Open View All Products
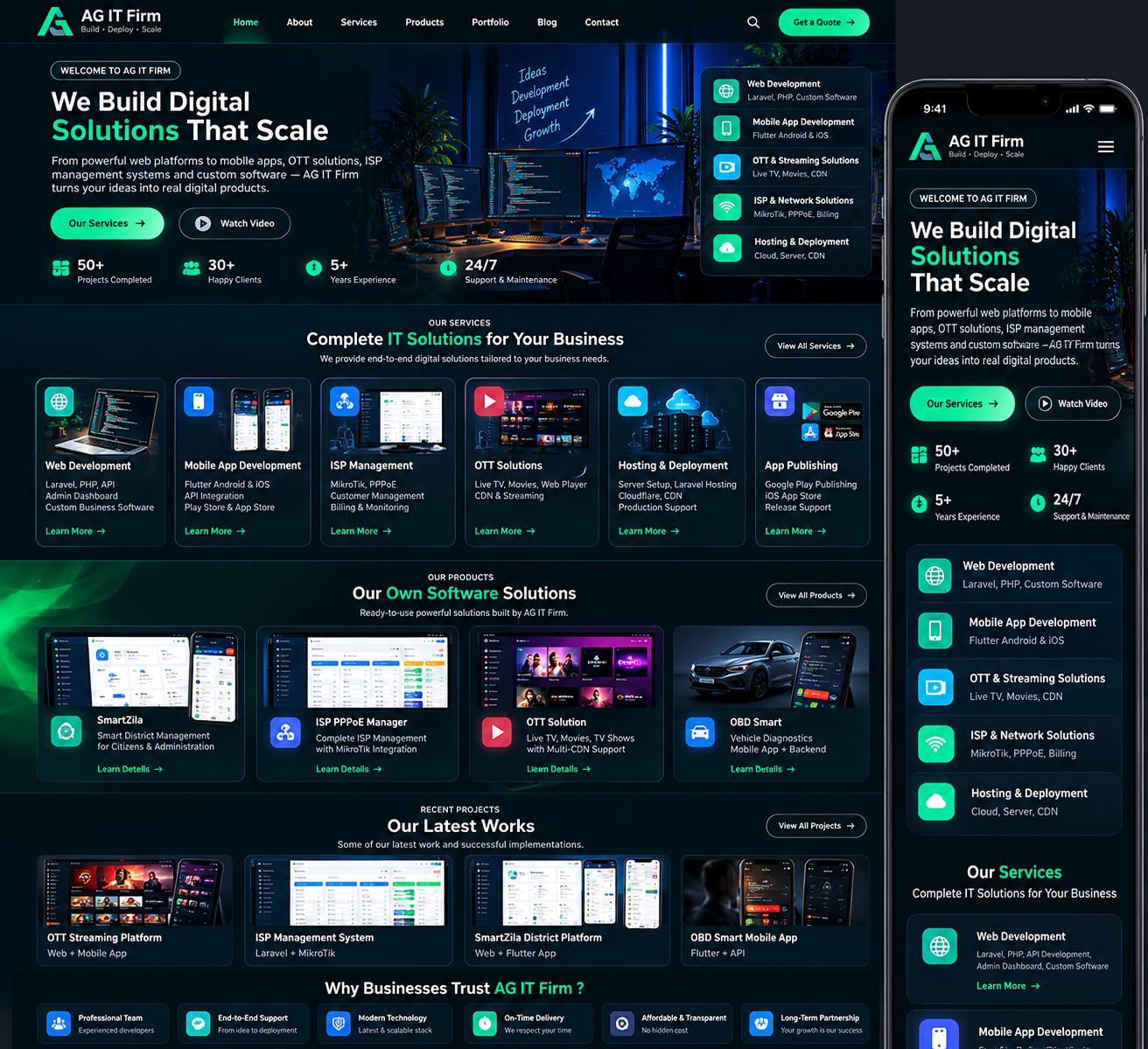The image size is (1148, 1049). point(816,595)
